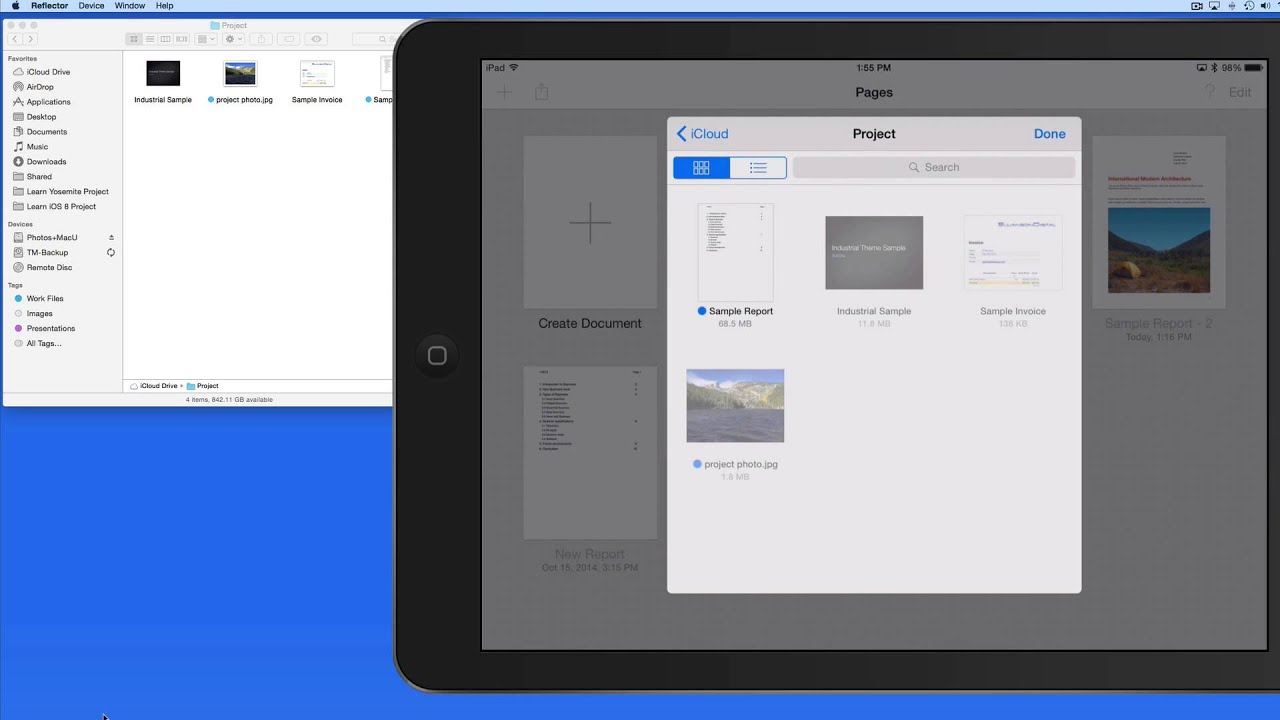Image resolution: width=1280 pixels, height=720 pixels.
Task: Switch Finder to list view
Action: [150, 39]
